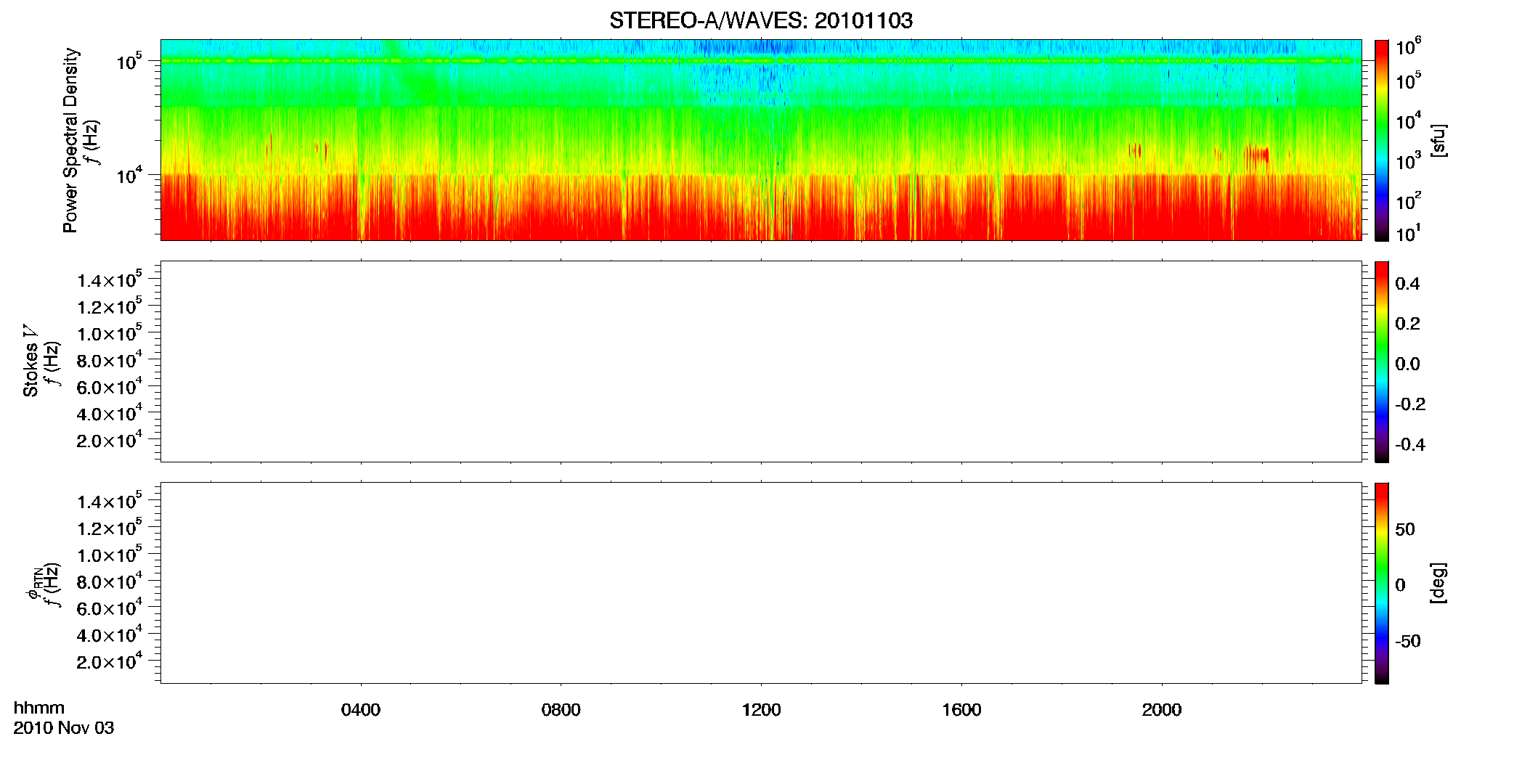Click the empty Stokes V panel
The height and width of the screenshot is (784, 1522).
761,362
